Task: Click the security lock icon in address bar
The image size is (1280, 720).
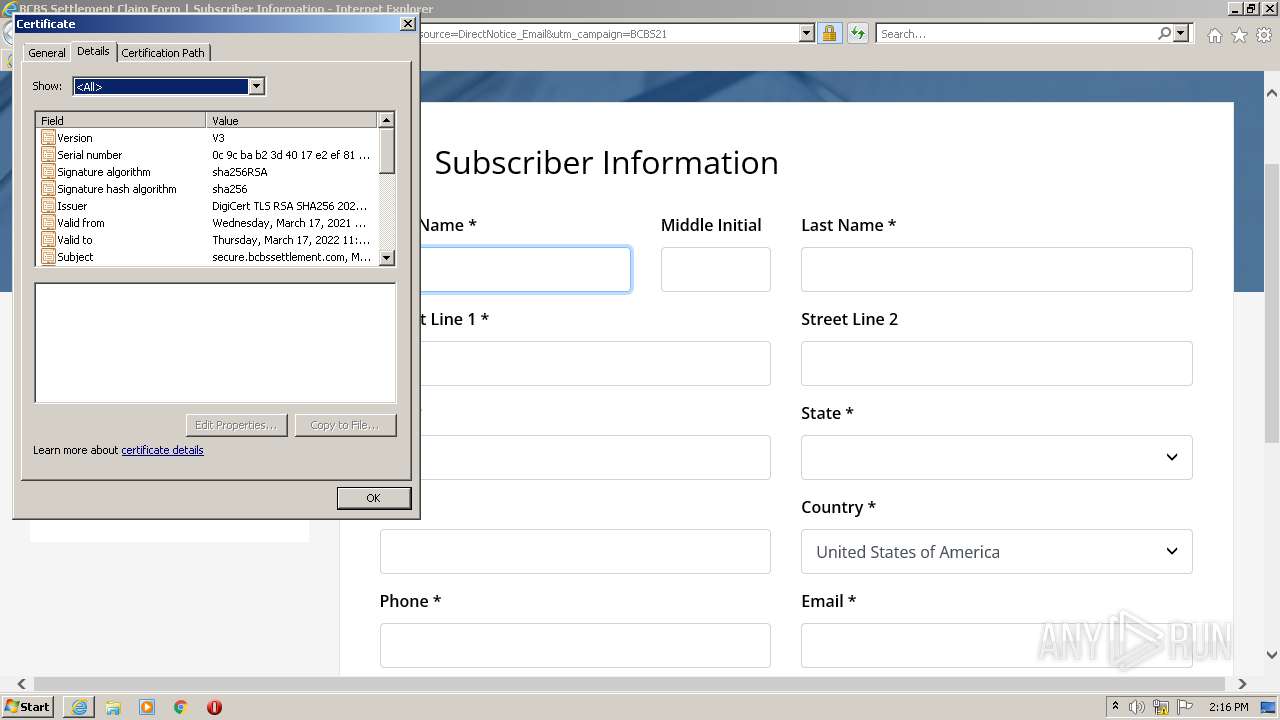Action: pos(829,33)
